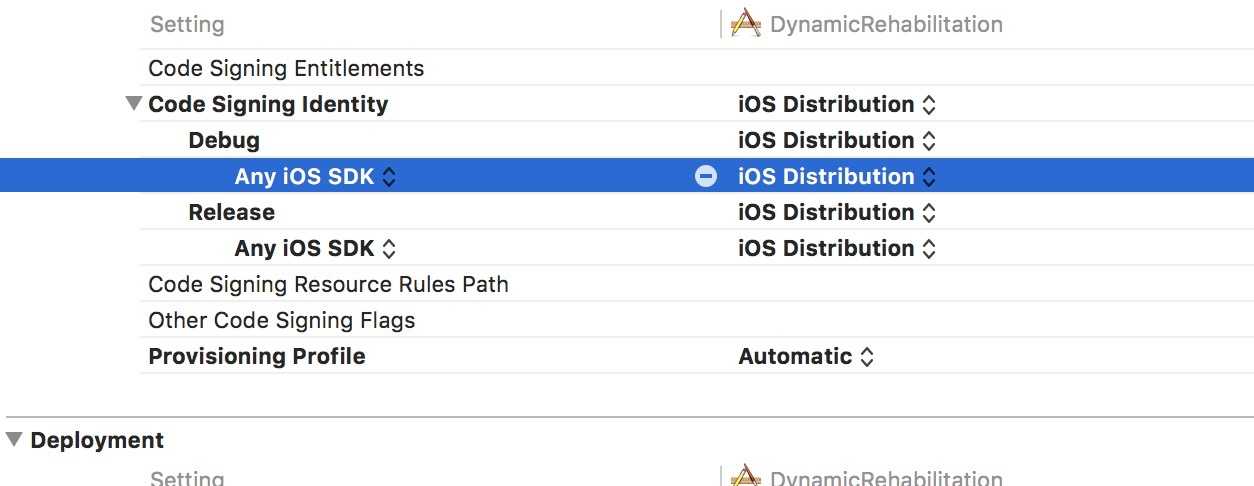Open Provisioning Profile Automatic popup

coord(806,356)
